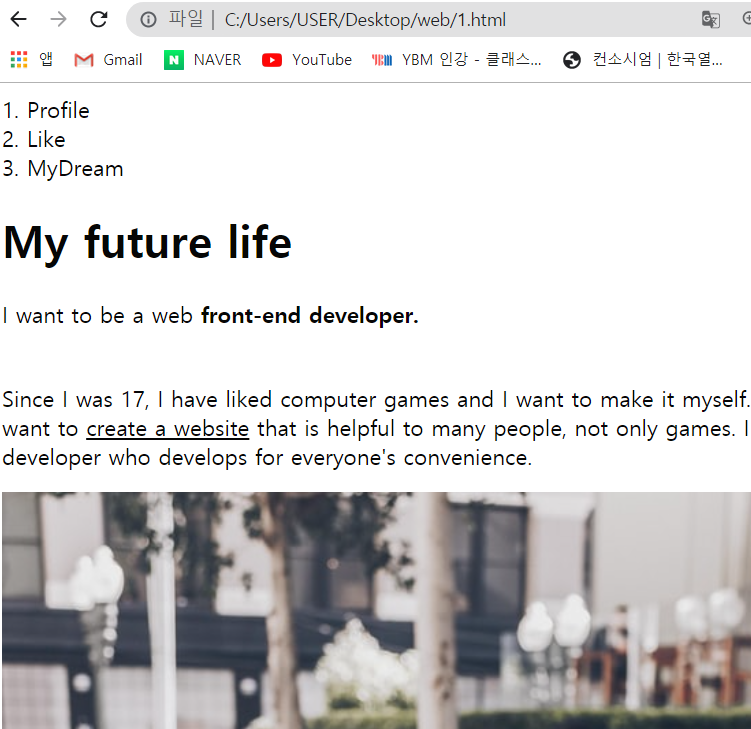751x729 pixels.
Task: Click the blurred street photo
Action: pyautogui.click(x=376, y=610)
